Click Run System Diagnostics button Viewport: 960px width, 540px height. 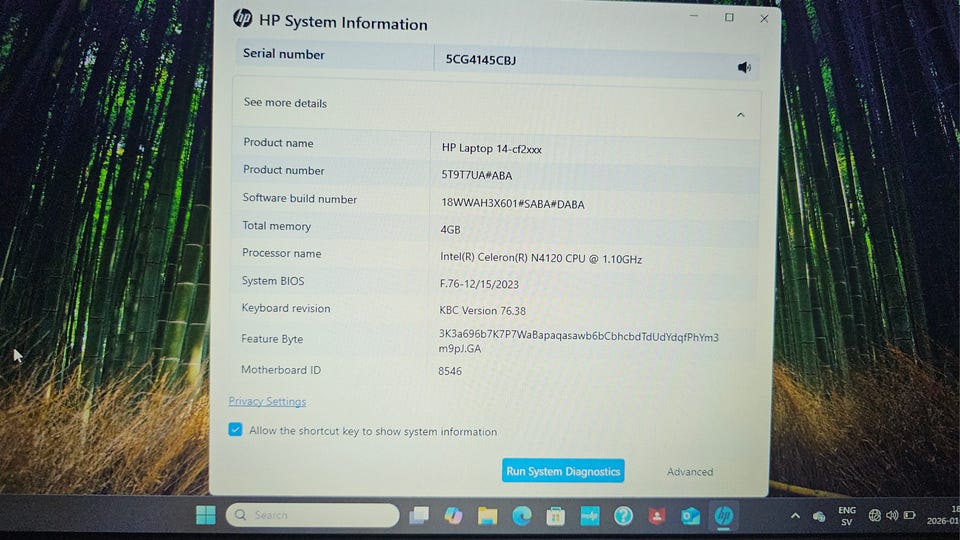(x=563, y=471)
